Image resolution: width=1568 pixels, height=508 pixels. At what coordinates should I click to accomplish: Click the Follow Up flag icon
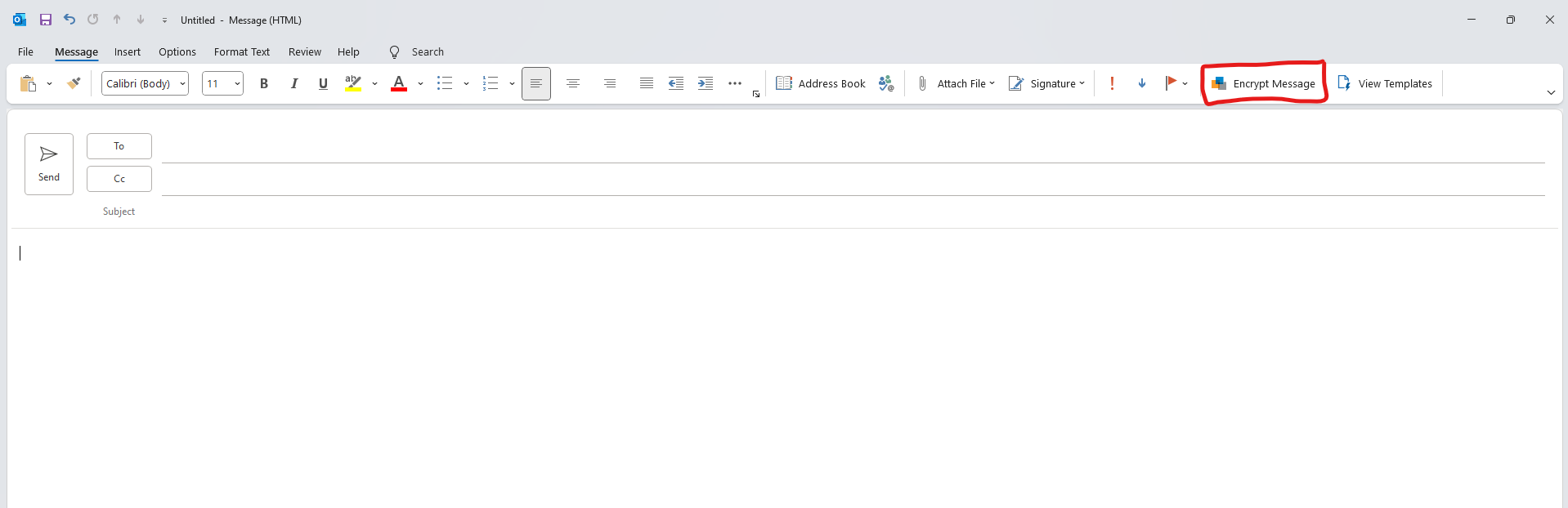pyautogui.click(x=1171, y=82)
